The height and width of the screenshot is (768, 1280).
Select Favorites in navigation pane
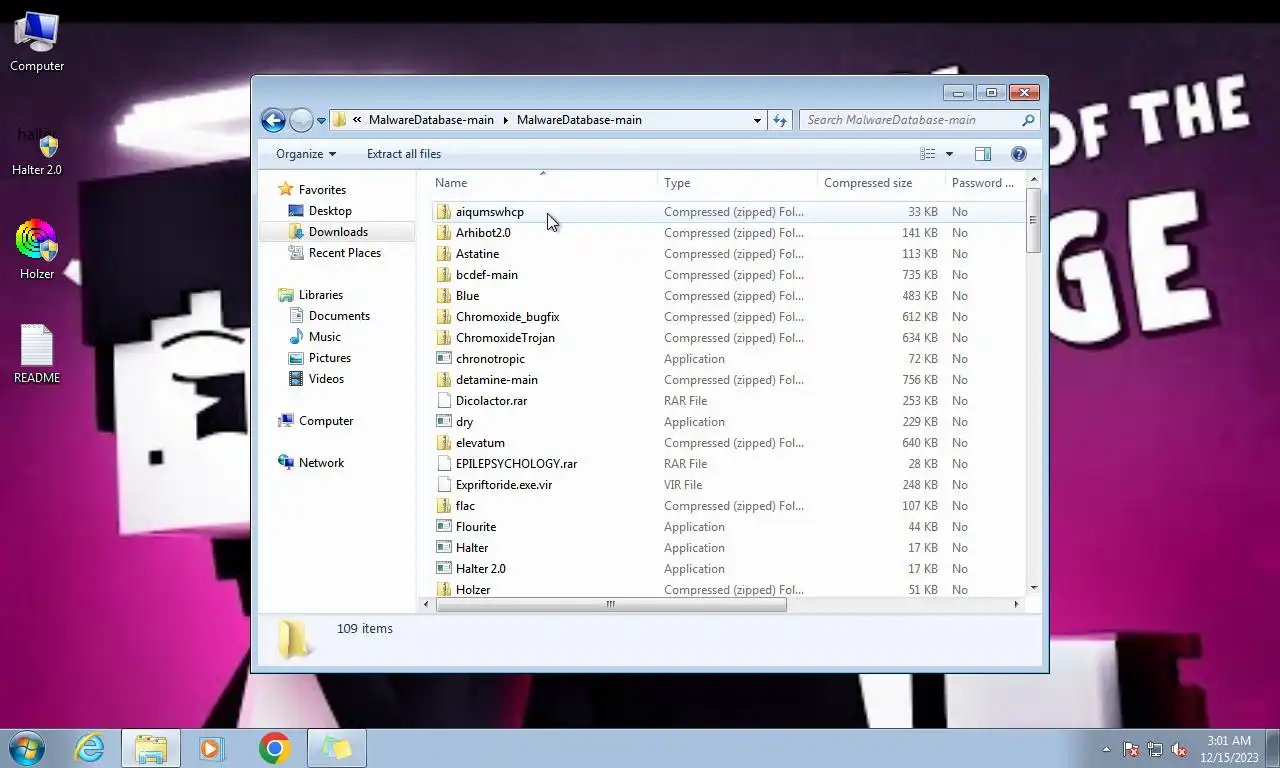click(x=322, y=190)
